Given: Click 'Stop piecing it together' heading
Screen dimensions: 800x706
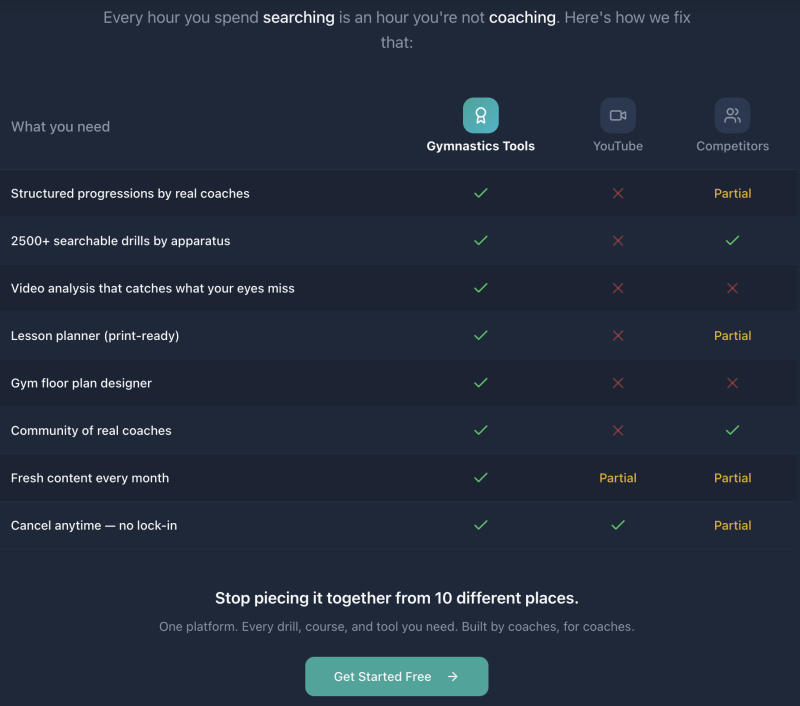Looking at the screenshot, I should [397, 598].
